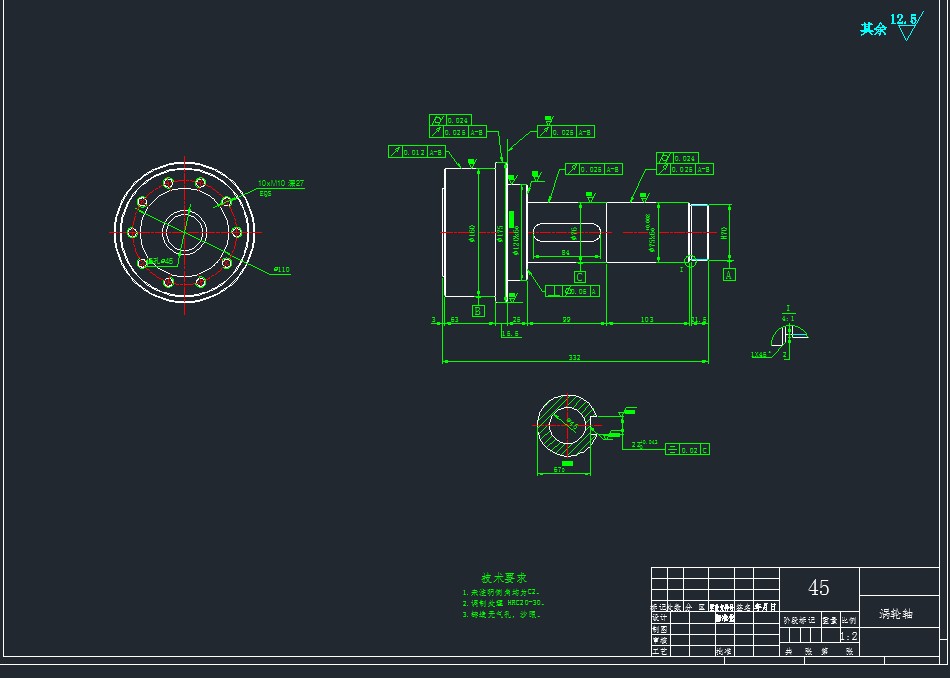This screenshot has height=678, width=950.
Task: Select the φ110 bolt circle dimension
Action: (282, 270)
